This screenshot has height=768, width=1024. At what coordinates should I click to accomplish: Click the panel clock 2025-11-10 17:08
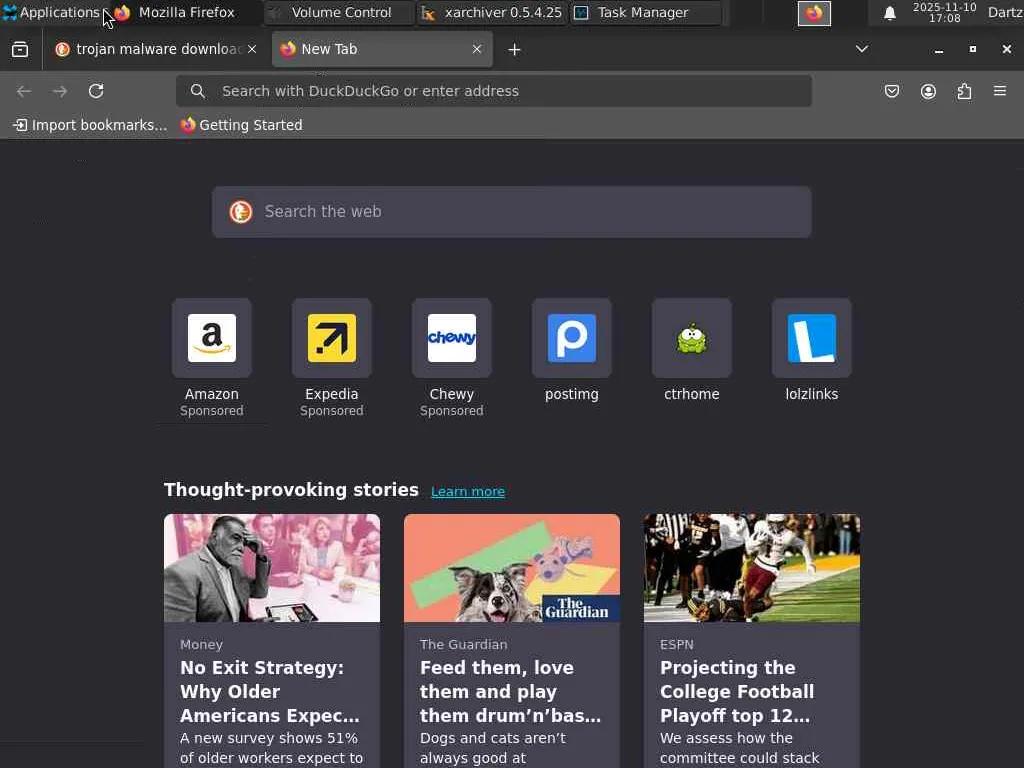(x=944, y=12)
